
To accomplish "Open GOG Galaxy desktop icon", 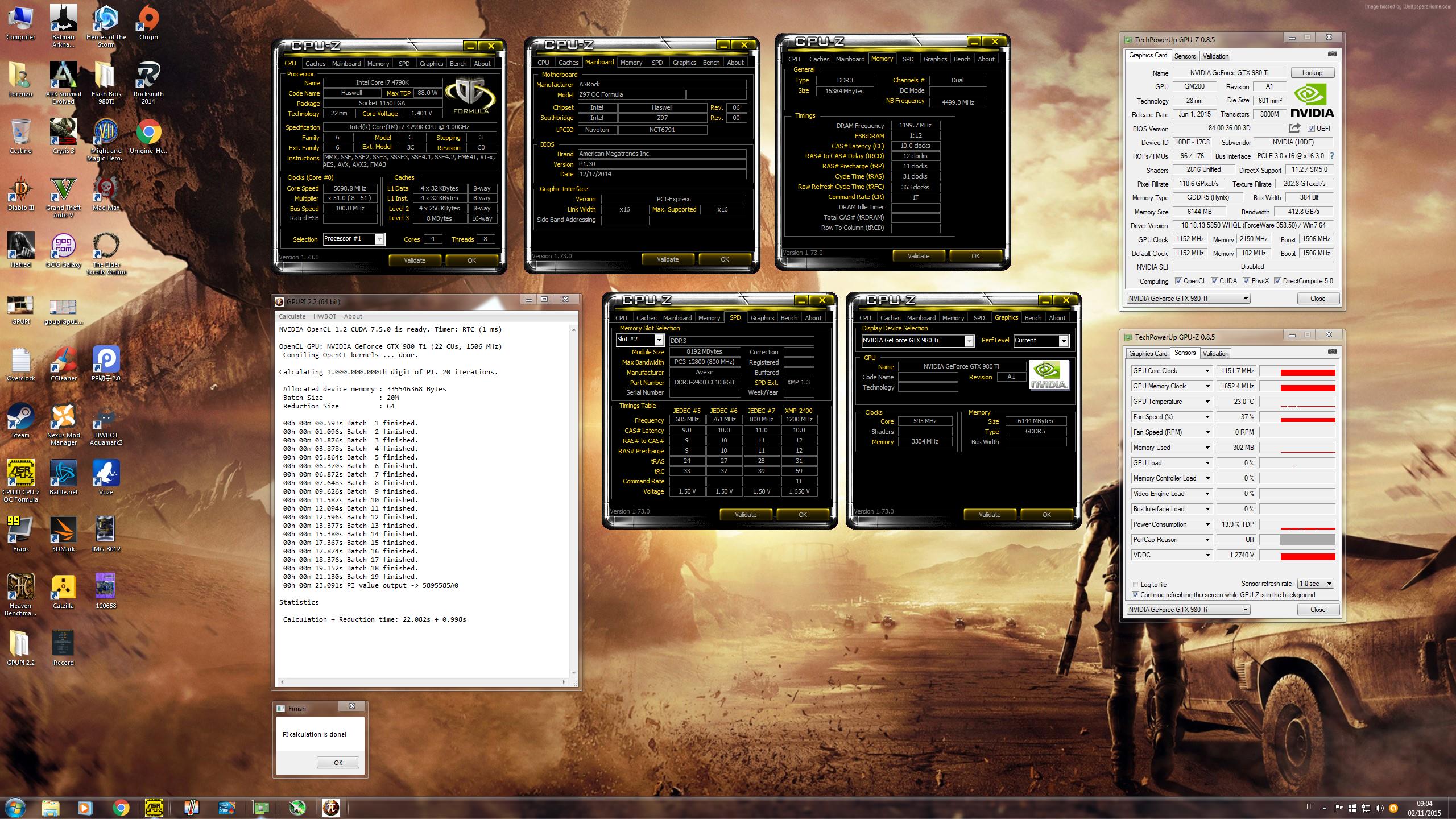I will point(63,250).
